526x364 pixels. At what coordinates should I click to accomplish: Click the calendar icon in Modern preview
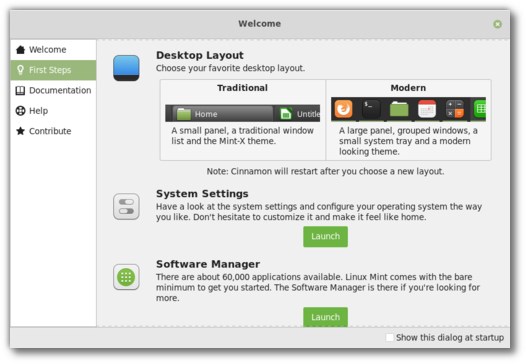click(427, 109)
